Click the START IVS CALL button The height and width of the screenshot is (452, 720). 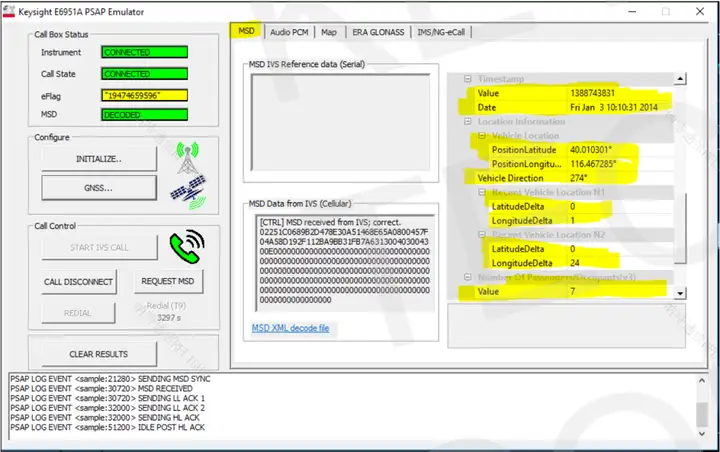coord(99,248)
